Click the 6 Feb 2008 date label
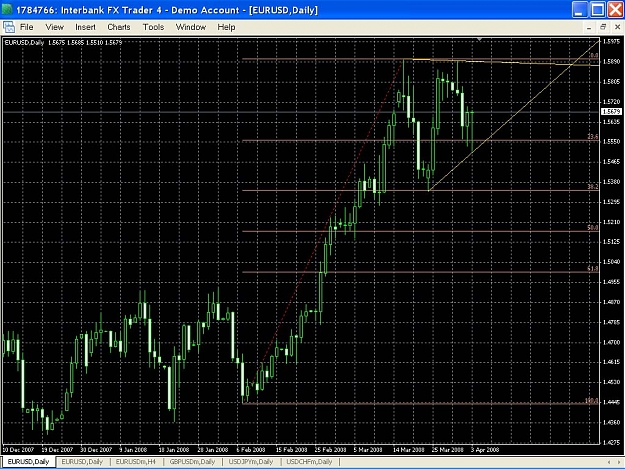The image size is (625, 469). 251,449
